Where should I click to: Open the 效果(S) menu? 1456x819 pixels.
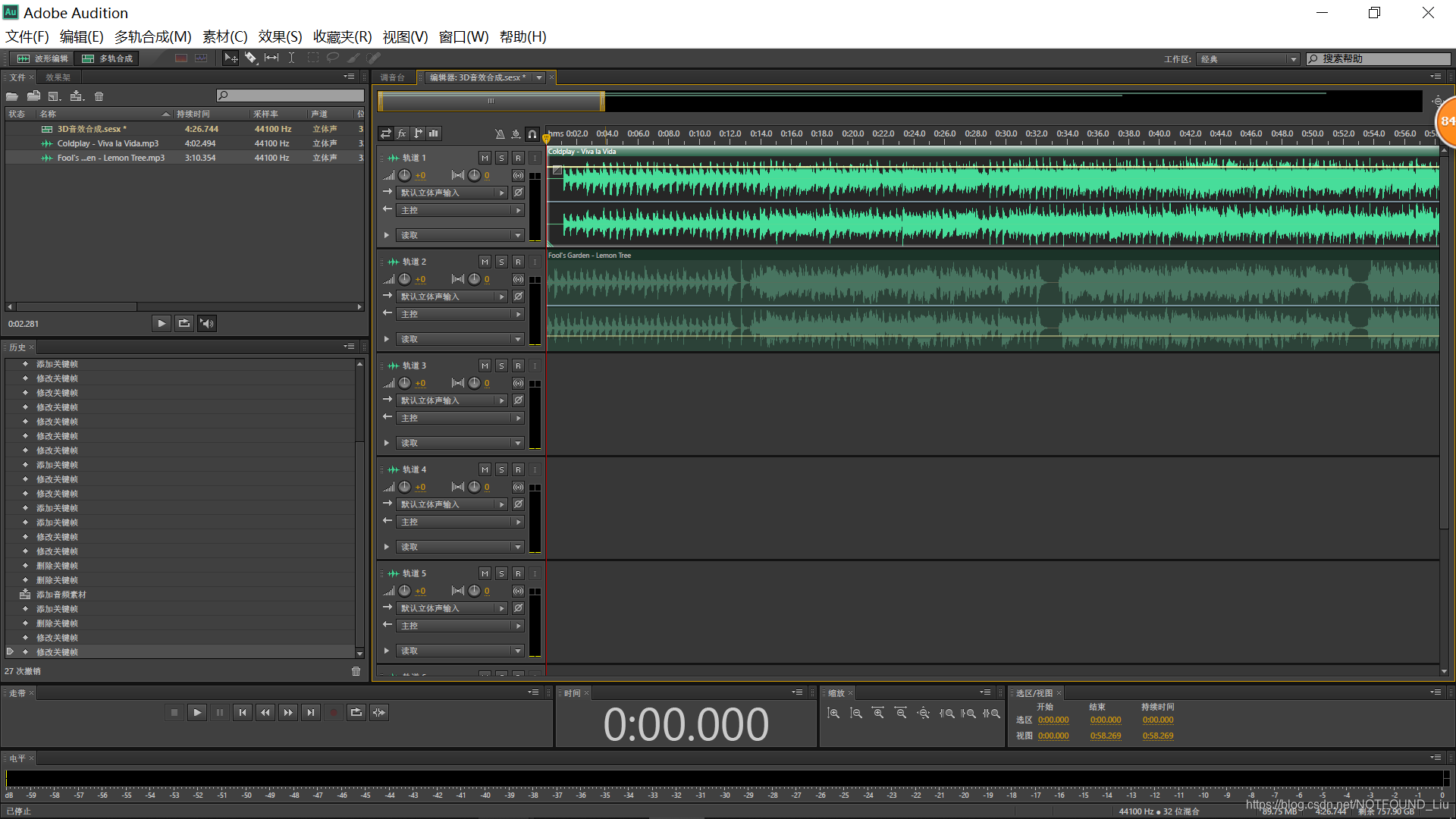click(x=280, y=36)
